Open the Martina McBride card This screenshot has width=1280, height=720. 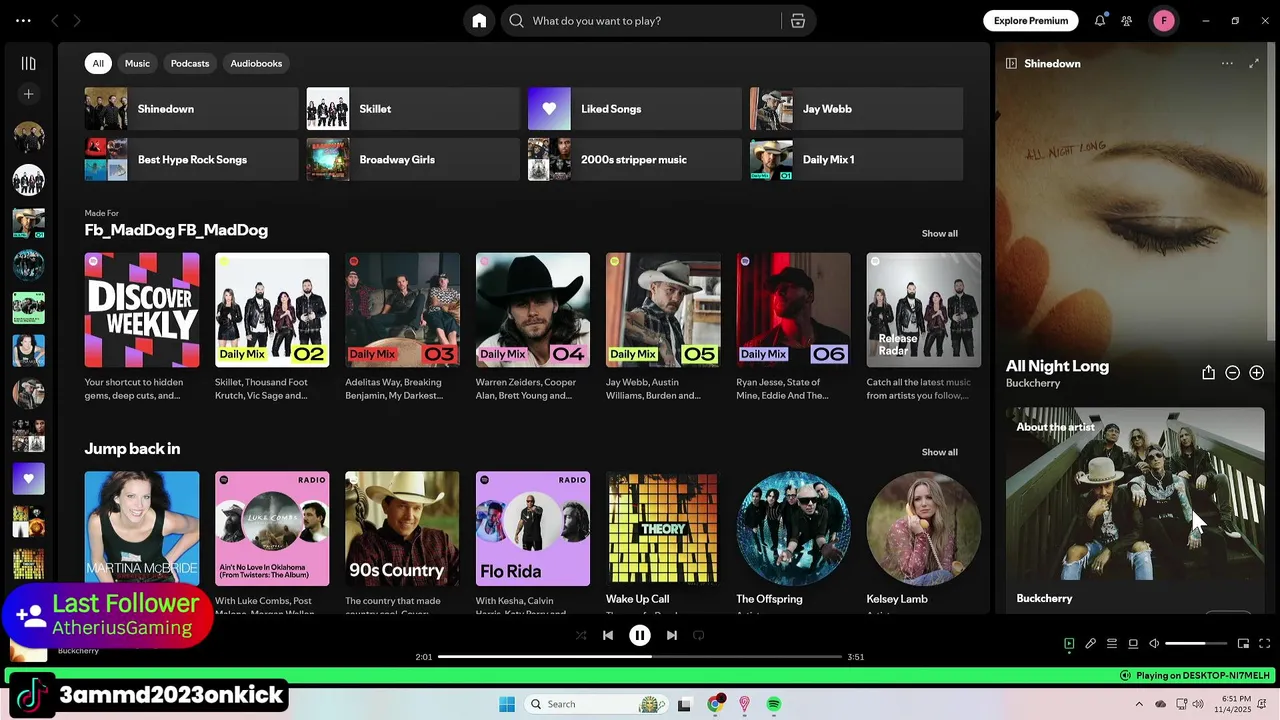click(142, 529)
